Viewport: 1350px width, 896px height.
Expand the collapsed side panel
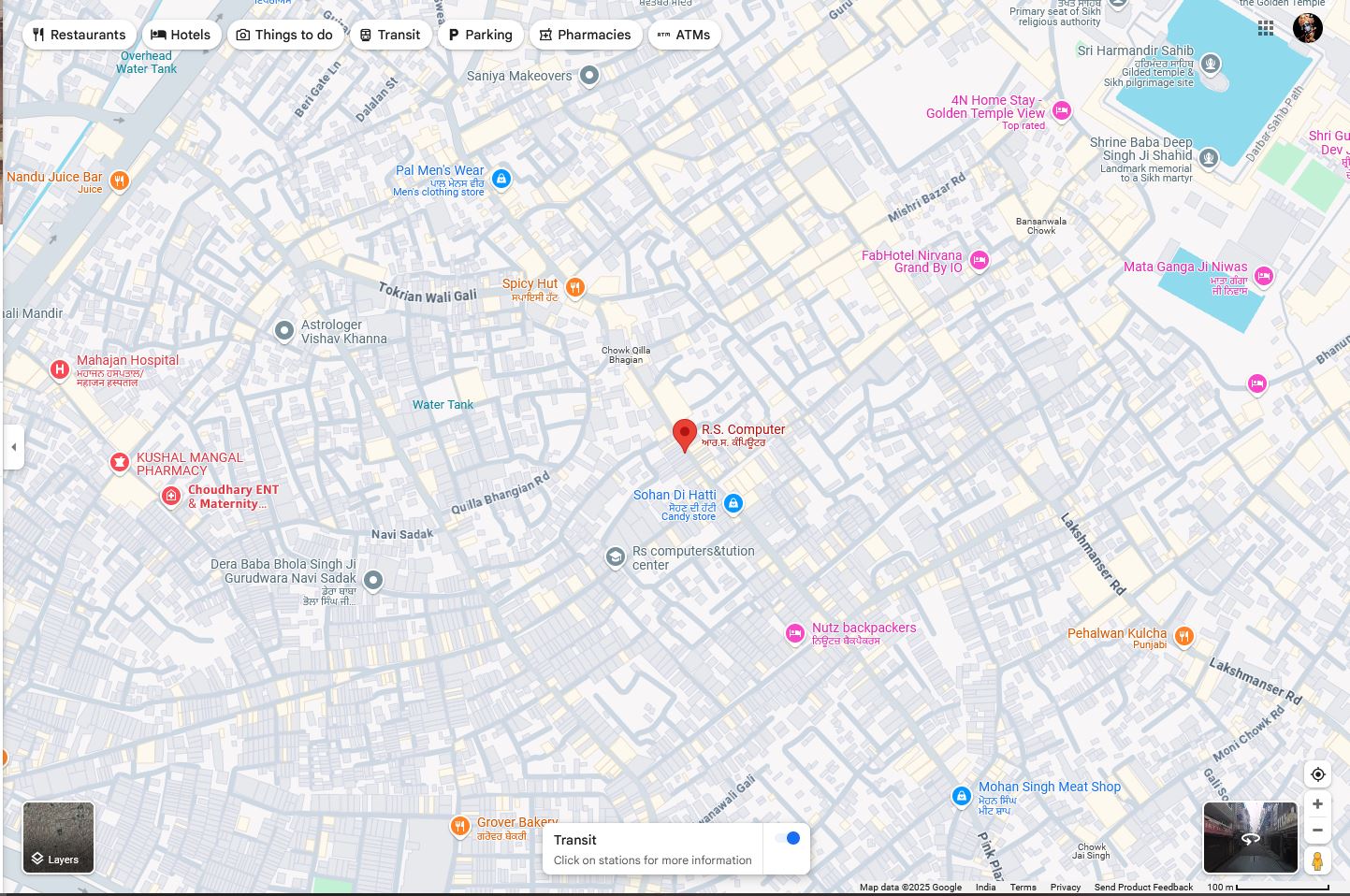coord(13,447)
